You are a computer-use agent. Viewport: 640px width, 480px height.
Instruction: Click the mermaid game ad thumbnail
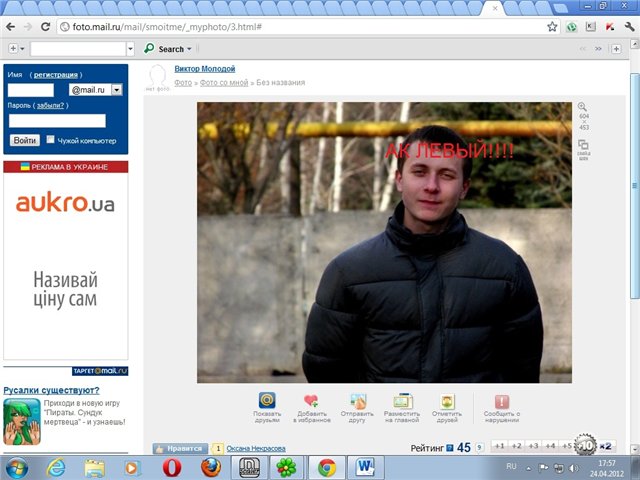22,422
